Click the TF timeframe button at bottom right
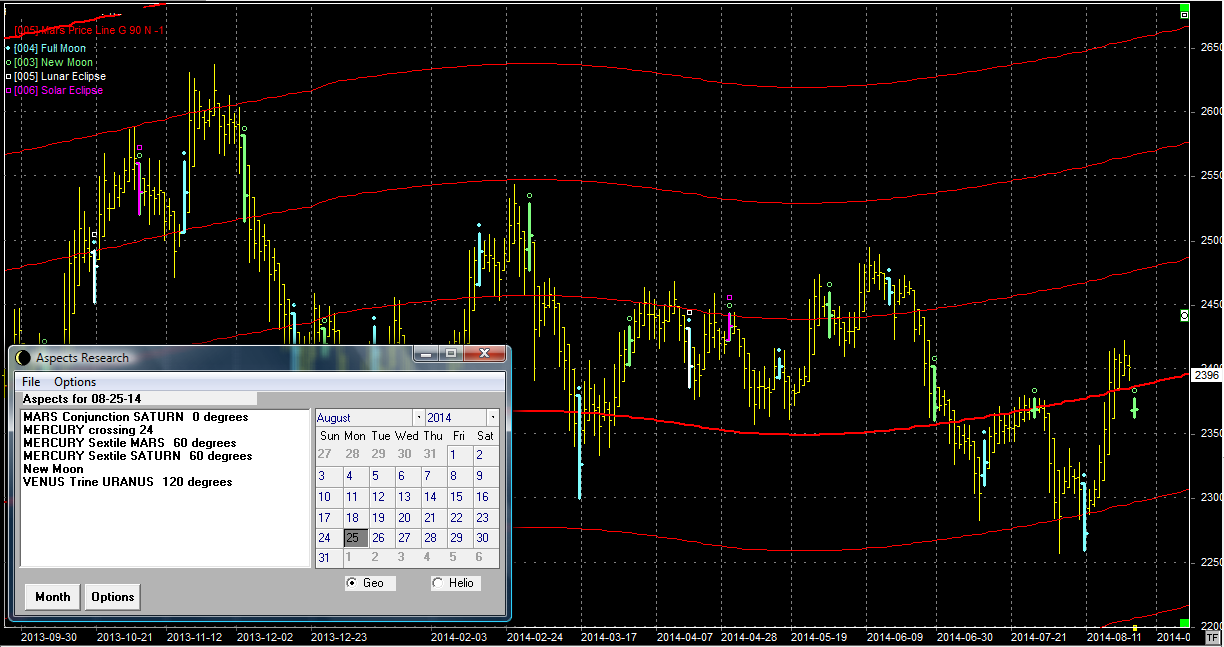The height and width of the screenshot is (647, 1224). 1212,636
